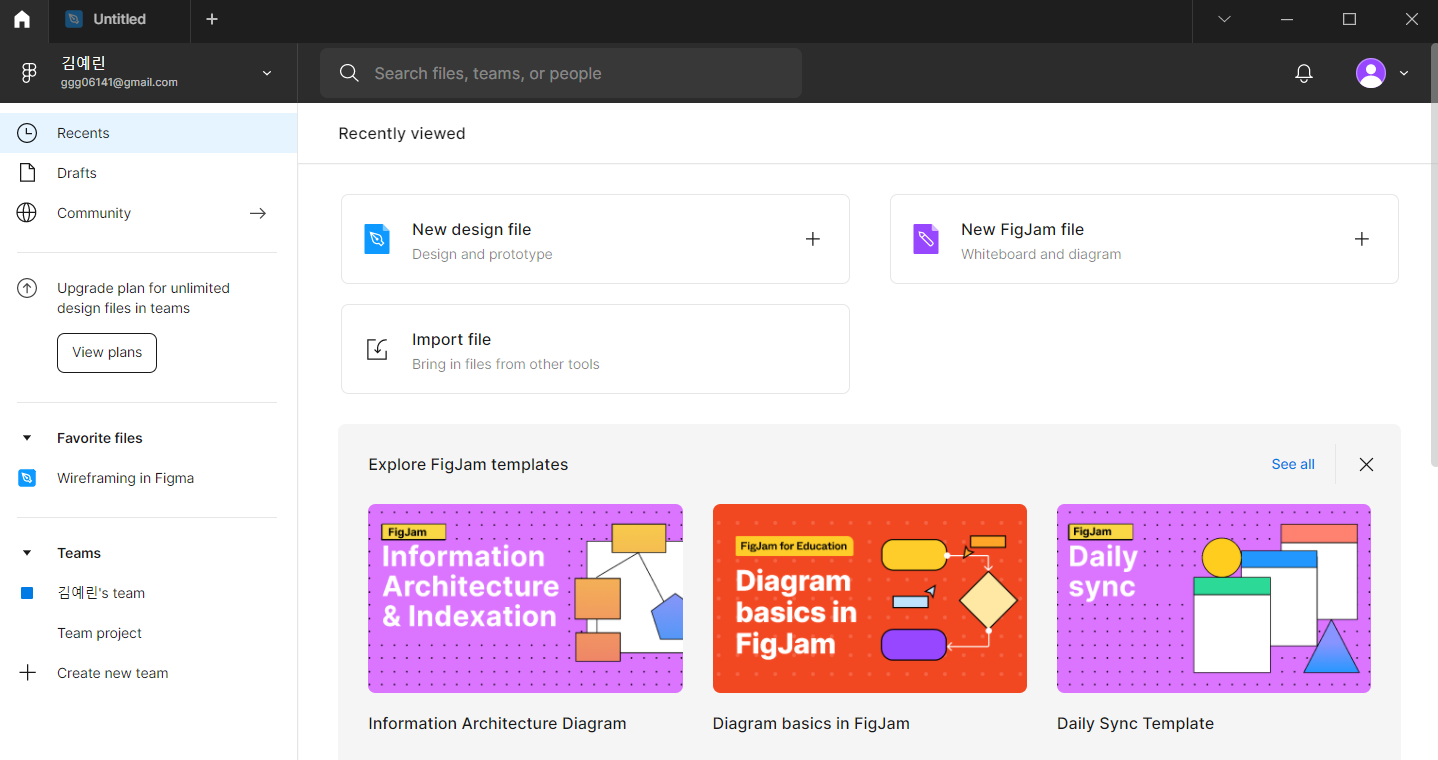Open Information Architecture Diagram thumbnail
The height and width of the screenshot is (760, 1438).
pyautogui.click(x=525, y=598)
